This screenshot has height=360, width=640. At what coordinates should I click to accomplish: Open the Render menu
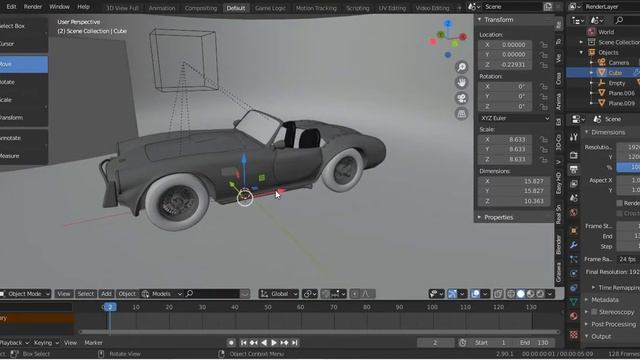coord(33,7)
